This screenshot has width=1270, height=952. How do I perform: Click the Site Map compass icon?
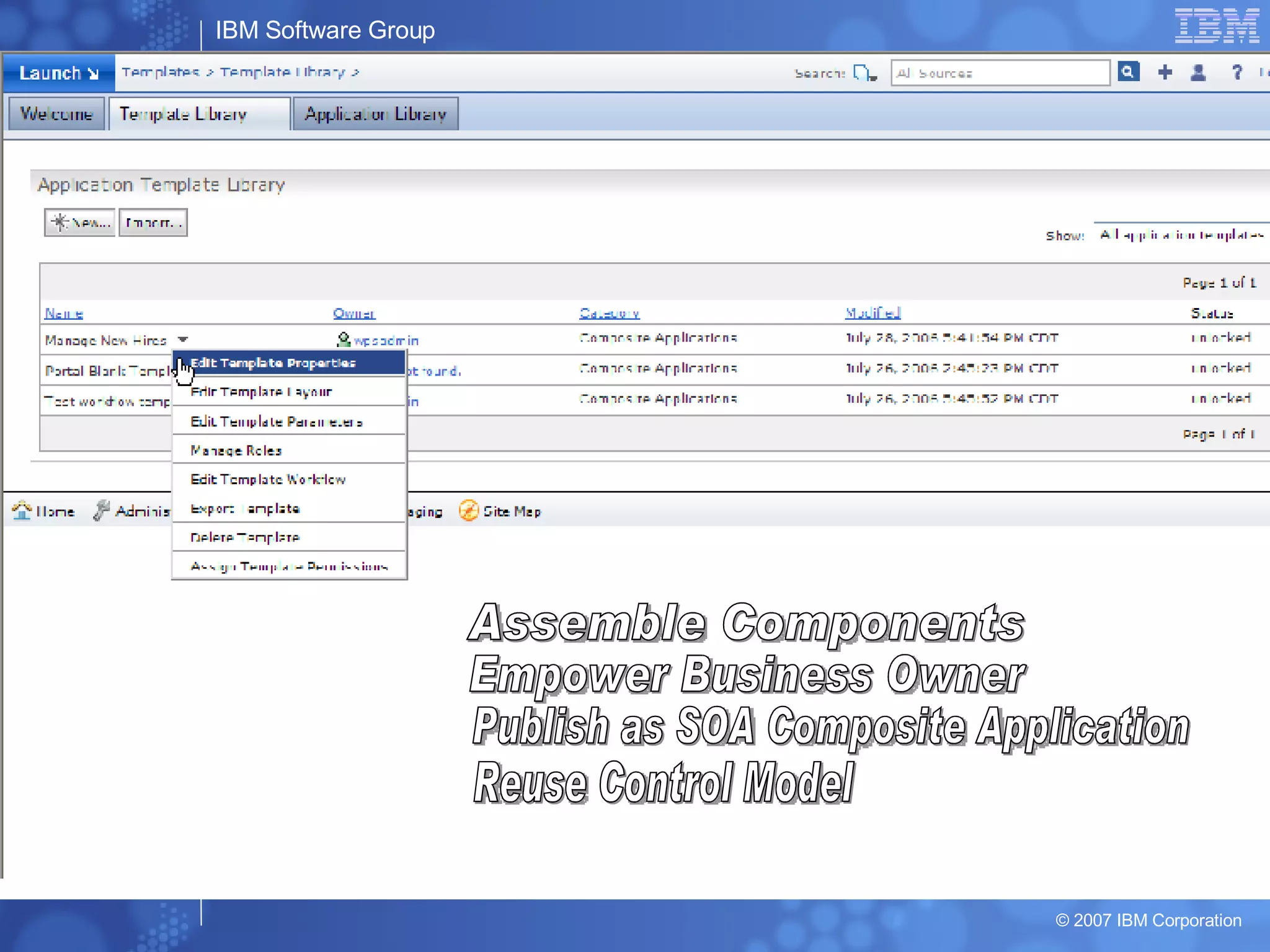point(469,511)
